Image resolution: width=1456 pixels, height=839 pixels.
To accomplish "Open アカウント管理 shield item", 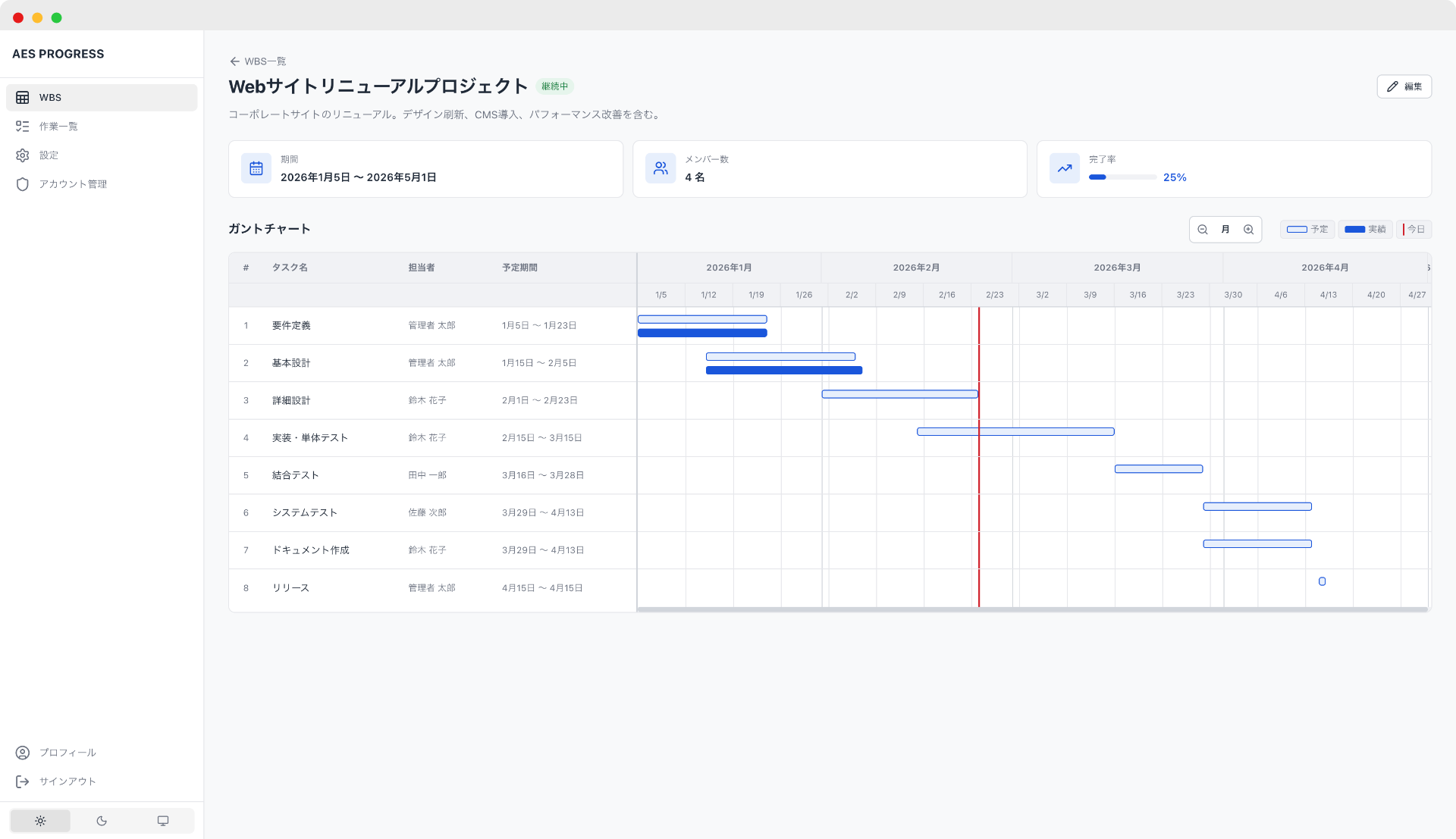I will tap(73, 184).
